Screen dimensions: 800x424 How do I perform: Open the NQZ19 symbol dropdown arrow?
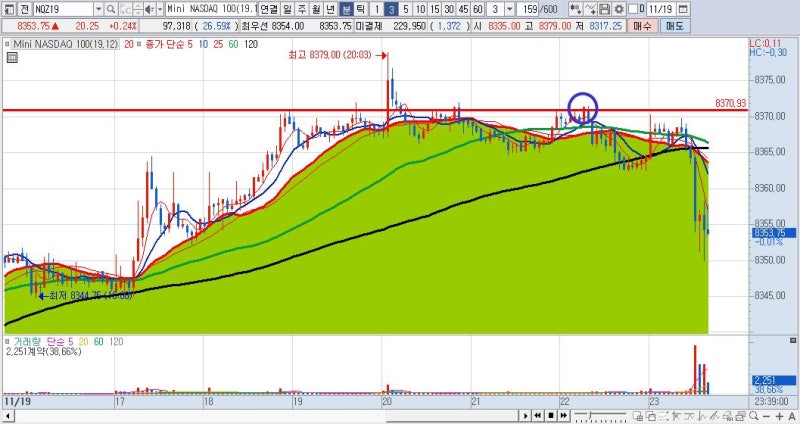pos(98,9)
